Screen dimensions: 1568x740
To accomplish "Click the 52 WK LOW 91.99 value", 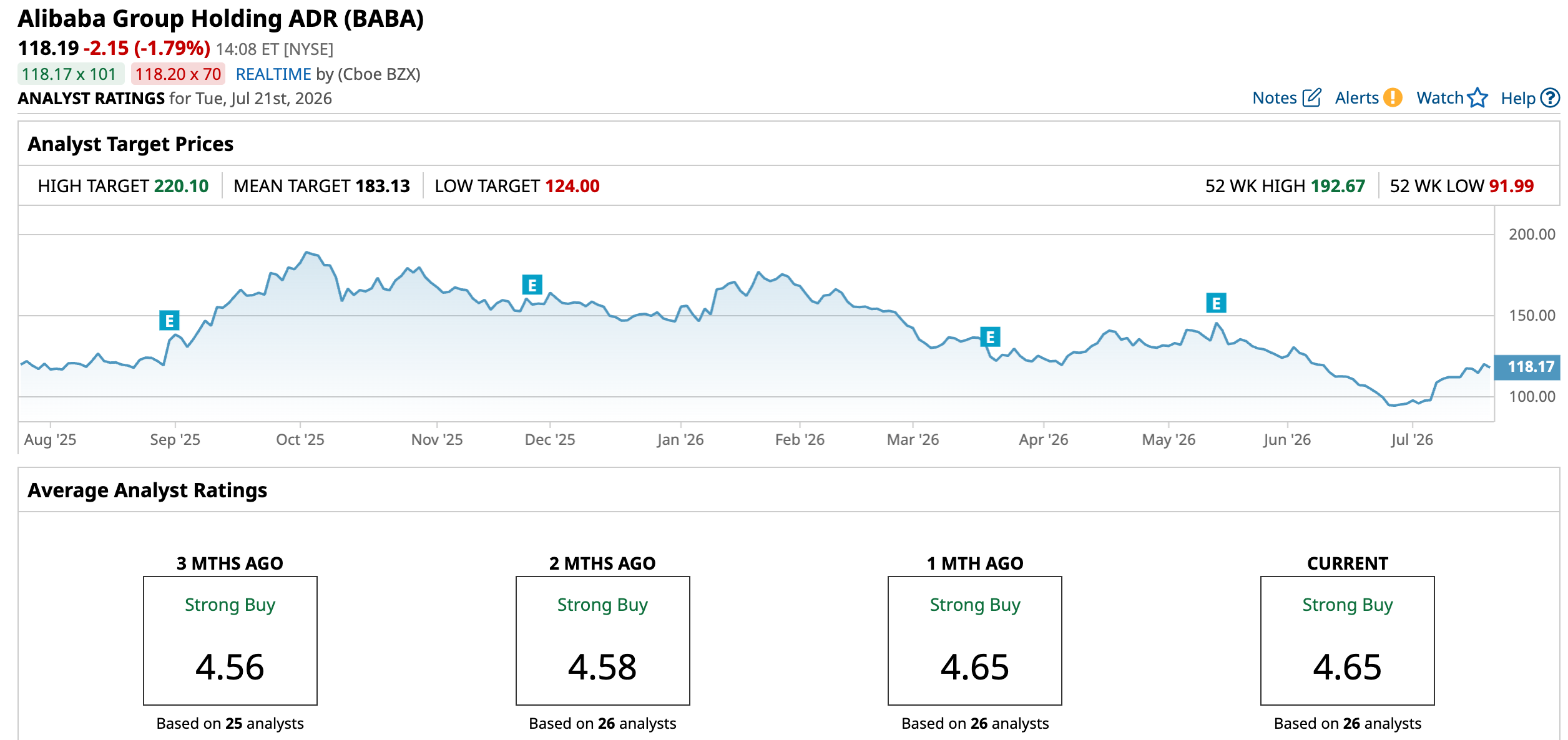I will click(1511, 186).
